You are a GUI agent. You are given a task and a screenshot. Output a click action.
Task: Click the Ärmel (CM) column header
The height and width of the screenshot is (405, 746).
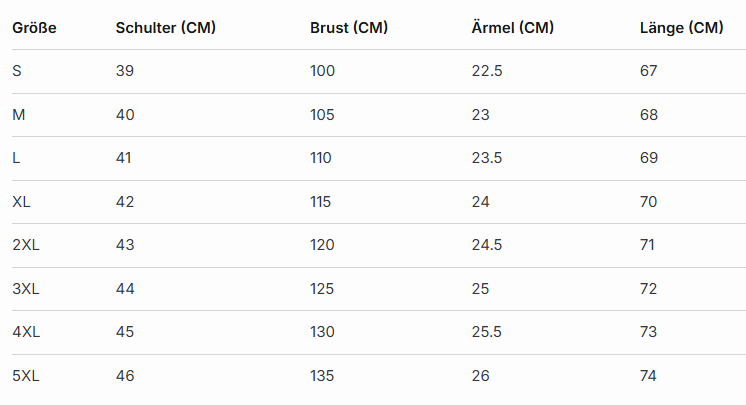click(x=512, y=28)
